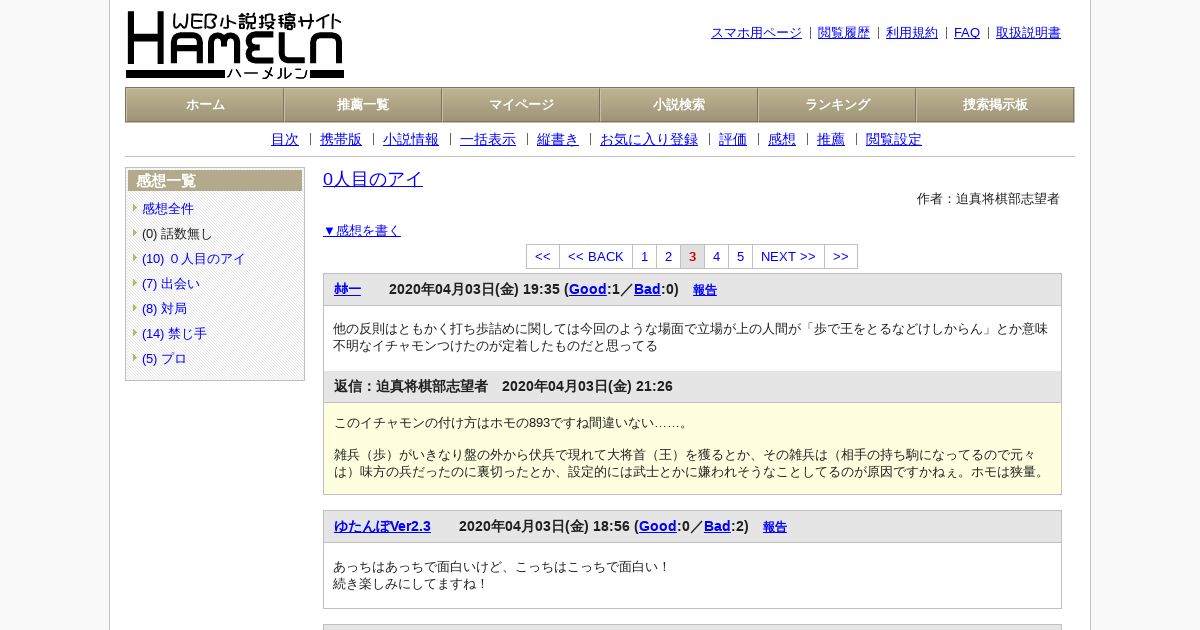Open the 感想 reviews link in submenu
The width and height of the screenshot is (1200, 630).
click(782, 139)
